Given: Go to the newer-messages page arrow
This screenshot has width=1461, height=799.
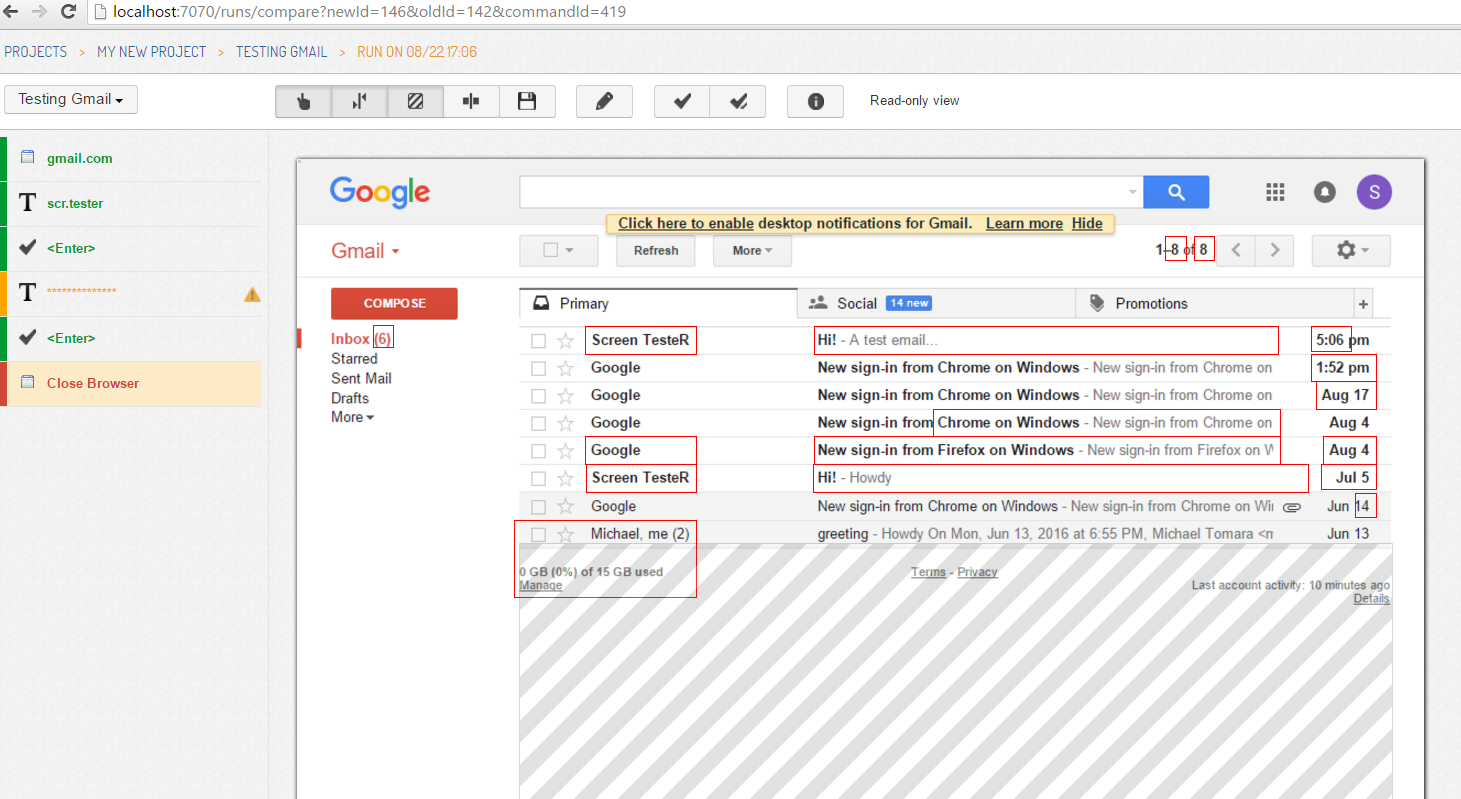Looking at the screenshot, I should [x=1236, y=251].
